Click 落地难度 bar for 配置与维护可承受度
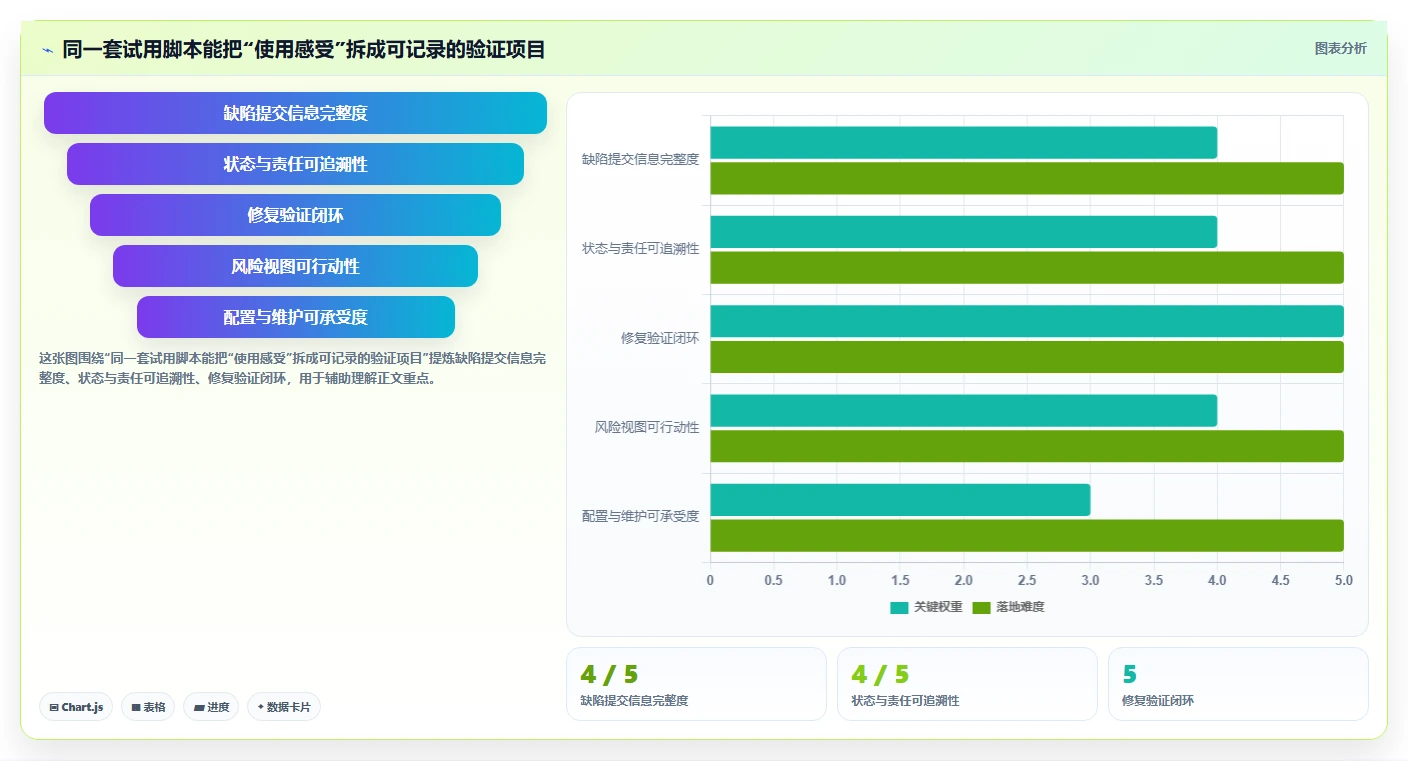This screenshot has width=1408, height=761. coord(1027,536)
